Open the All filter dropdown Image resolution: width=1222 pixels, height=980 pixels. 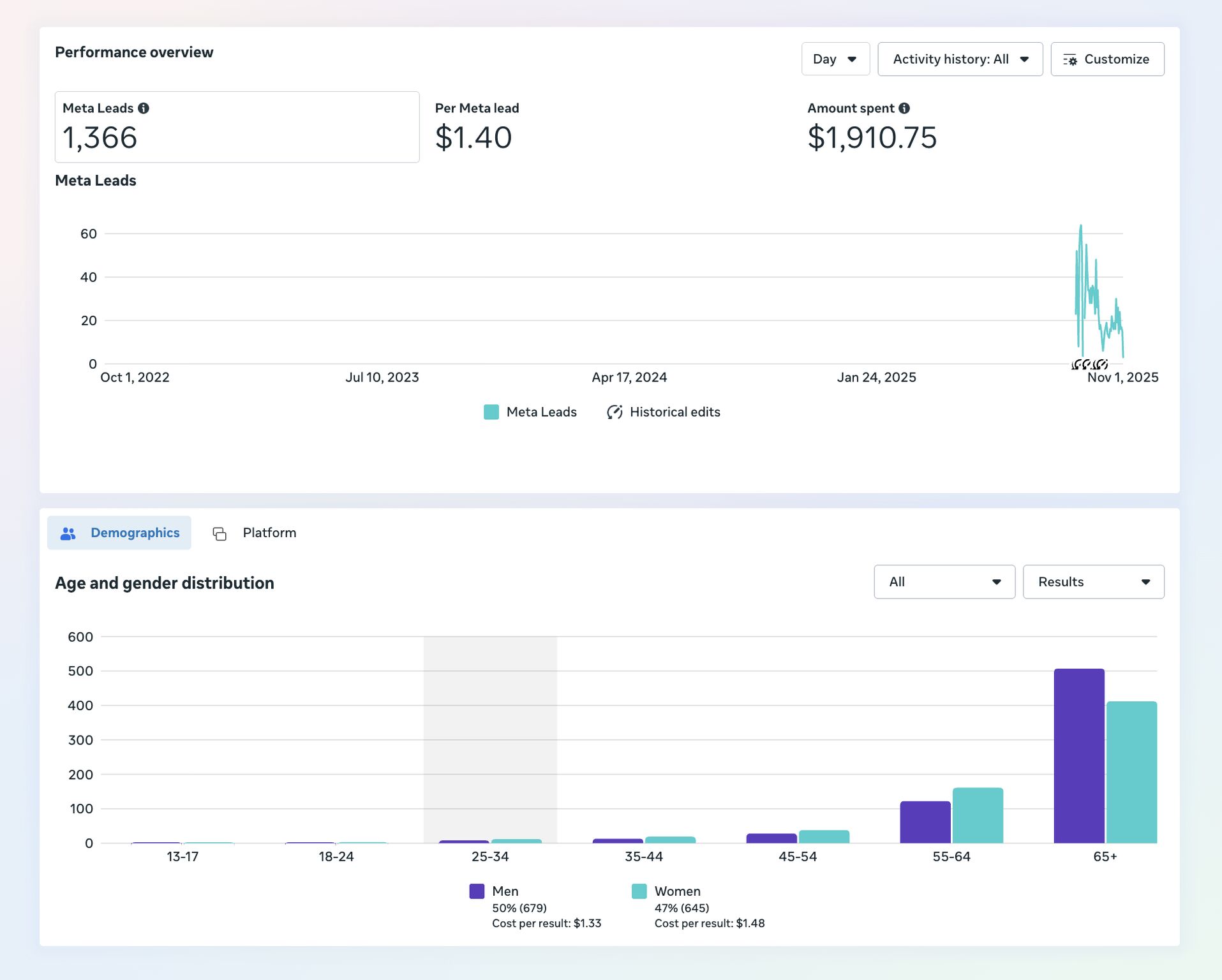944,582
